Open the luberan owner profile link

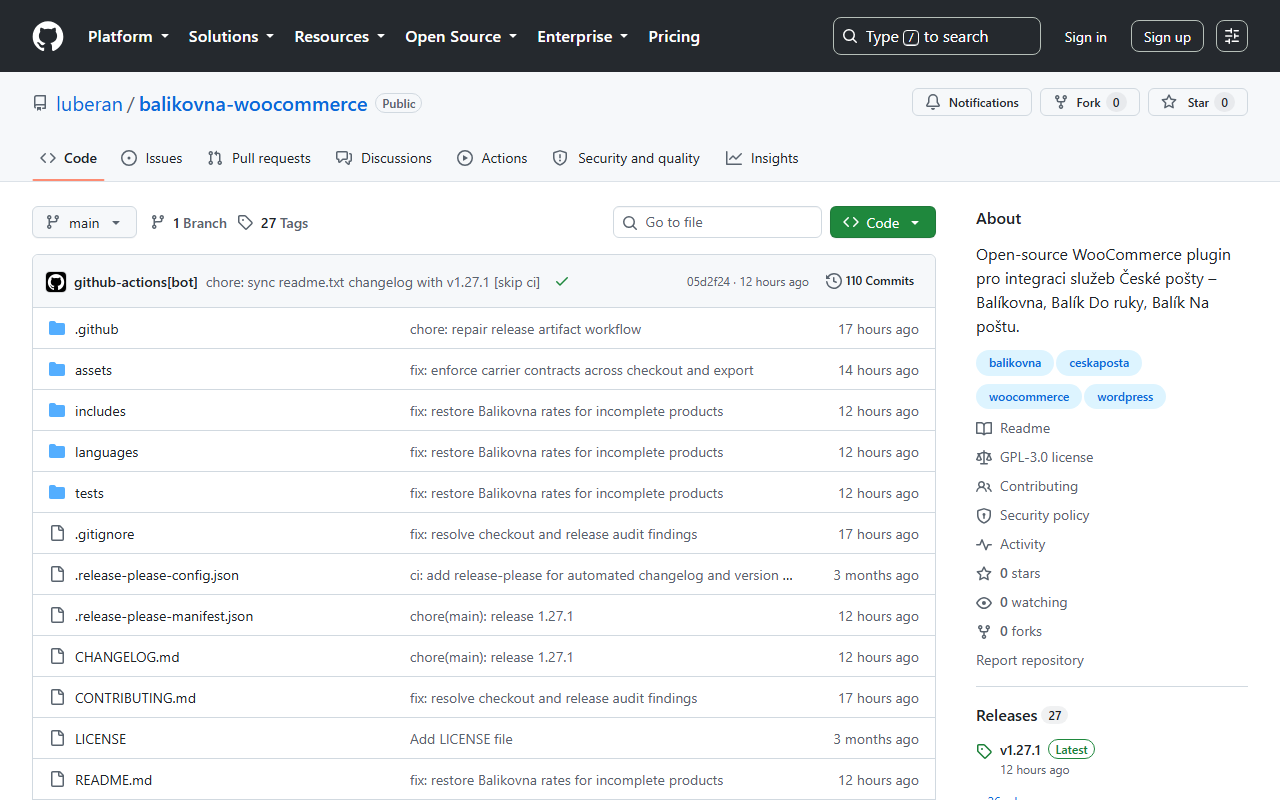[x=89, y=104]
